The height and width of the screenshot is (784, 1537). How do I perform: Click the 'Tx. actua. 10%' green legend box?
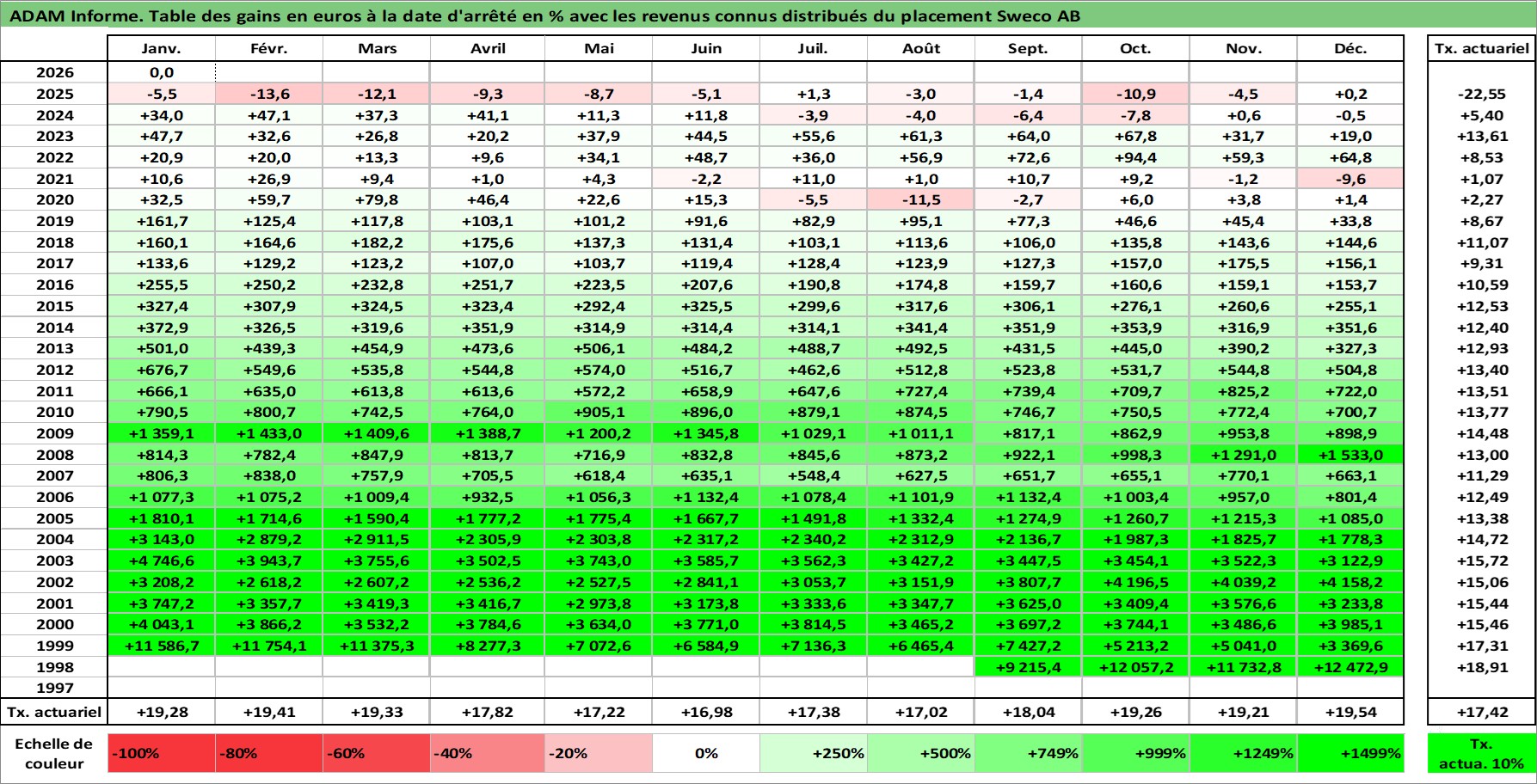1481,753
